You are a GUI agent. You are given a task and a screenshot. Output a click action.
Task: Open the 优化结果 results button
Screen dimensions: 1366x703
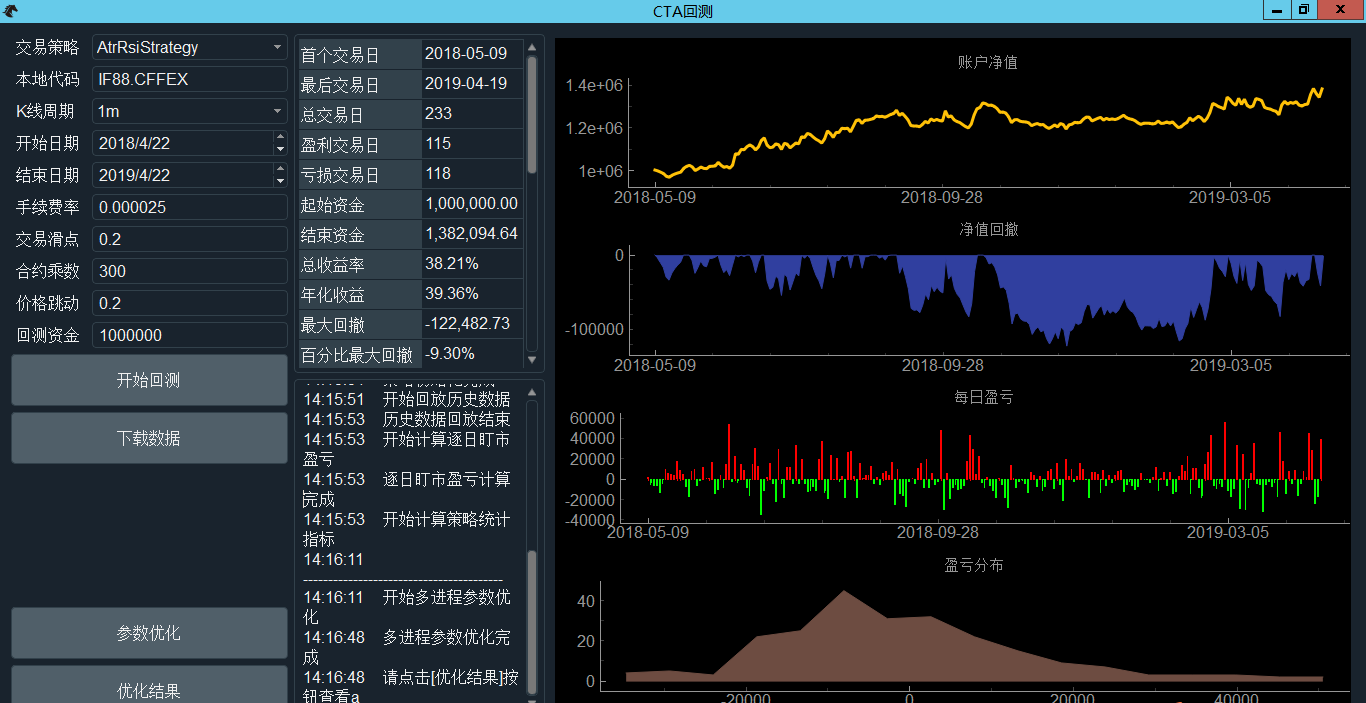149,689
